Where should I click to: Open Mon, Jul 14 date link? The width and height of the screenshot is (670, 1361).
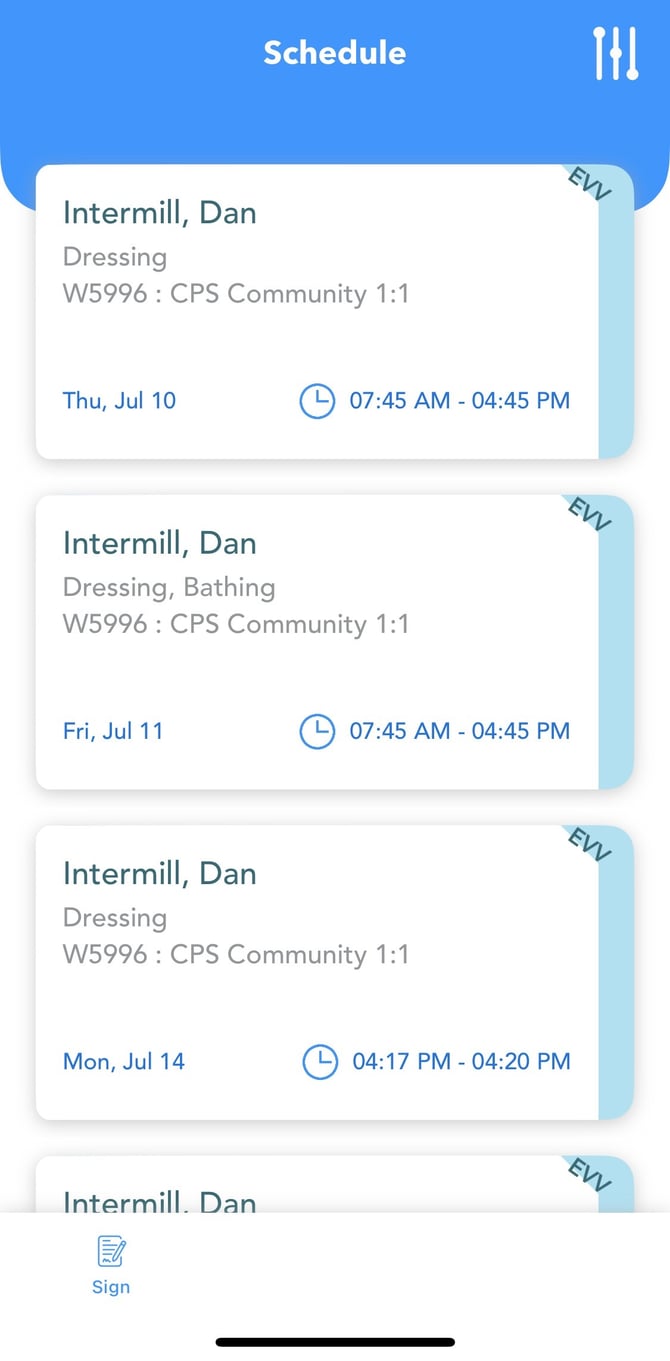pos(124,1061)
